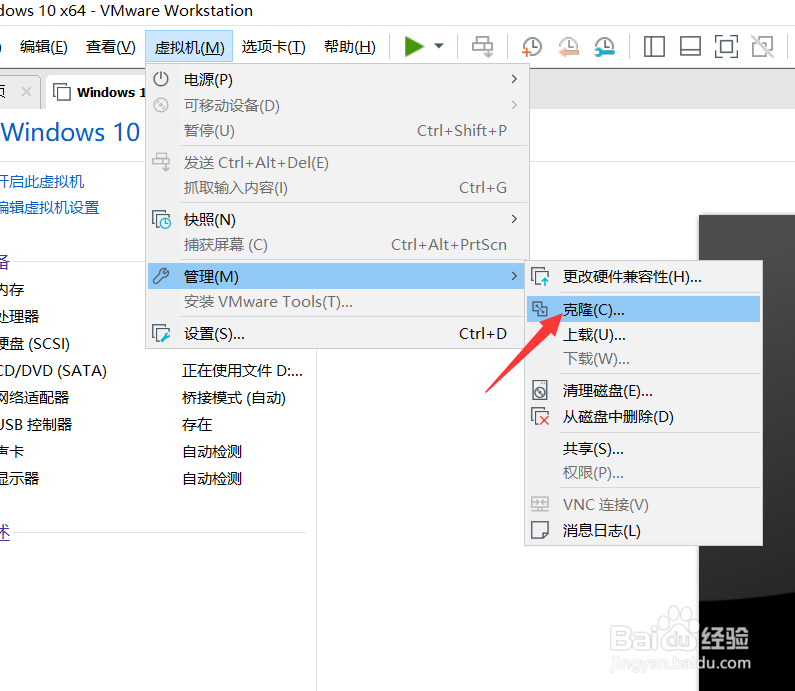Image resolution: width=795 pixels, height=691 pixels.
Task: Click the 虚拟机(M) menu
Action: pyautogui.click(x=189, y=47)
